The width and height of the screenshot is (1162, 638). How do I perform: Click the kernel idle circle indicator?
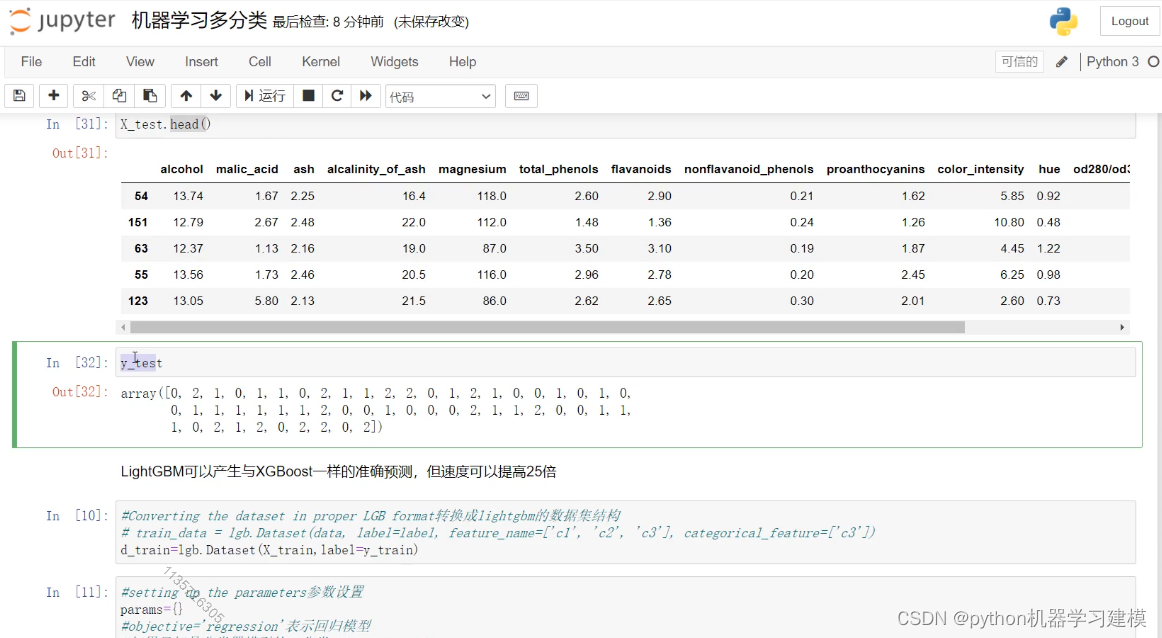pos(1153,62)
